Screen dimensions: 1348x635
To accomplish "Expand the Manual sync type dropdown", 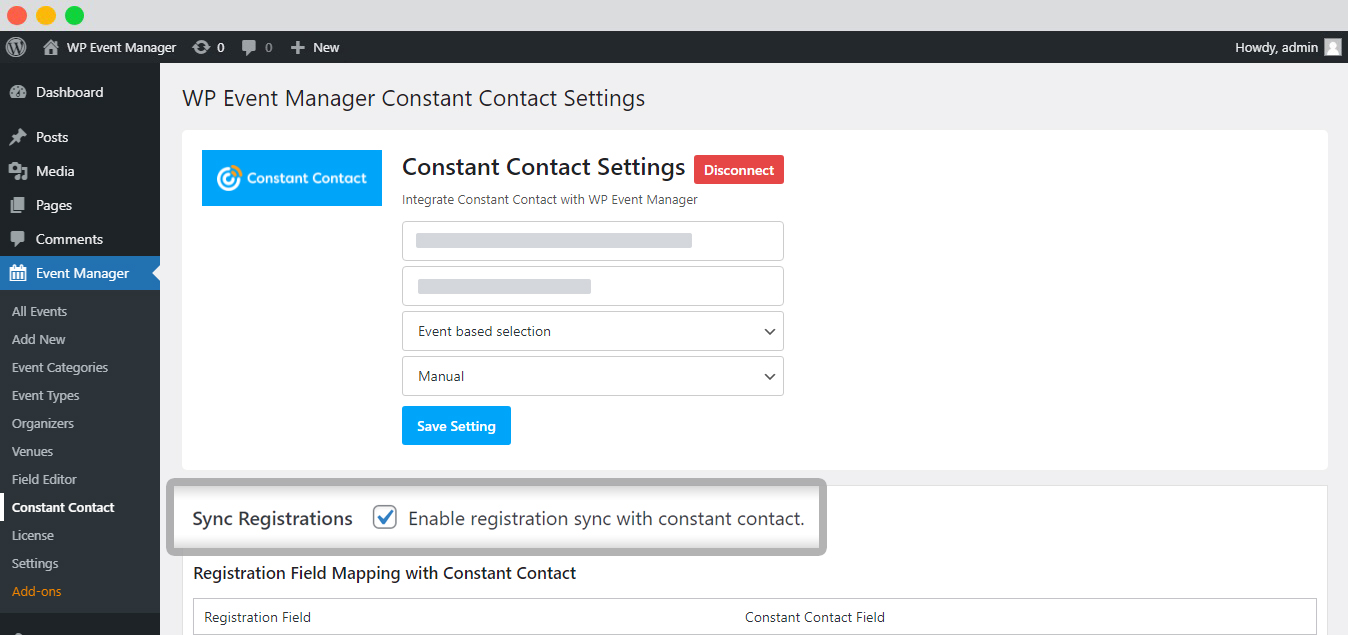I will point(593,376).
